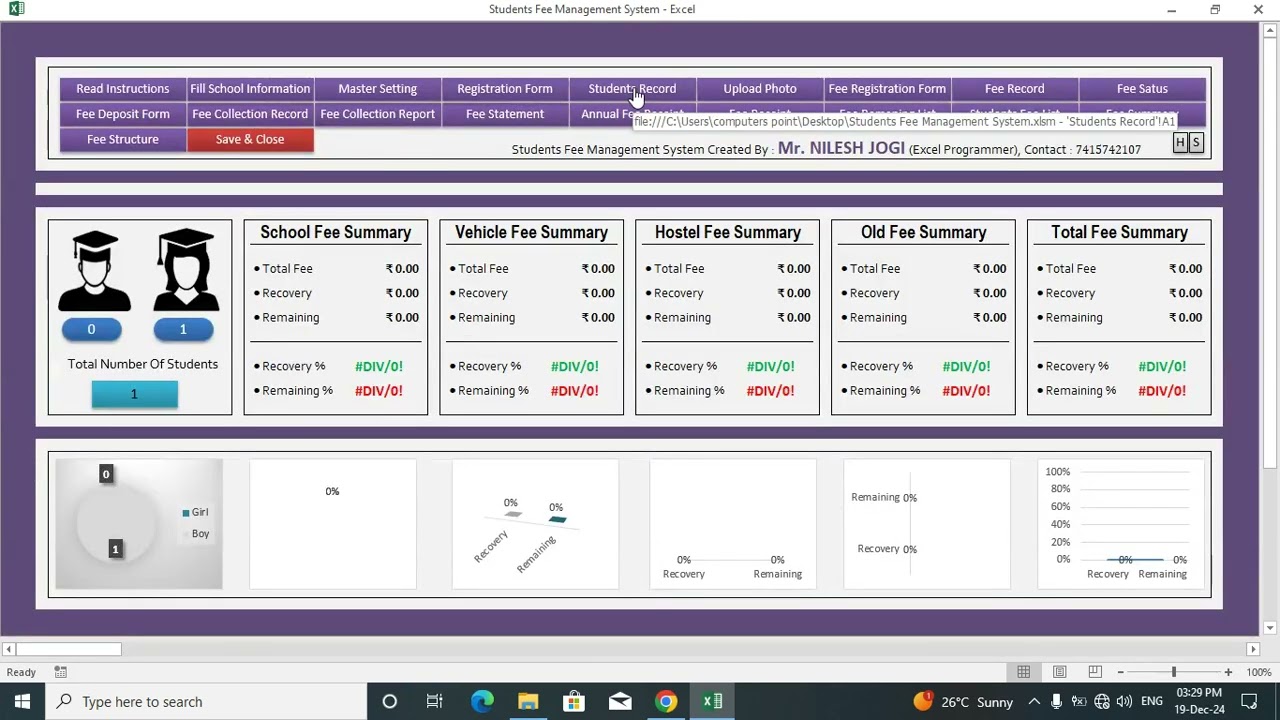Click network globe tray icon
Screen dimensions: 1280x720
coord(1101,701)
